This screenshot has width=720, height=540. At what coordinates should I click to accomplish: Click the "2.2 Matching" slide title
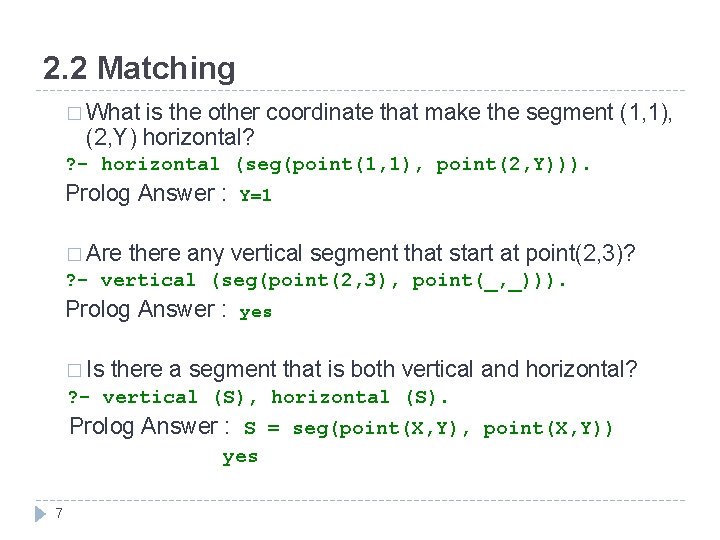139,68
